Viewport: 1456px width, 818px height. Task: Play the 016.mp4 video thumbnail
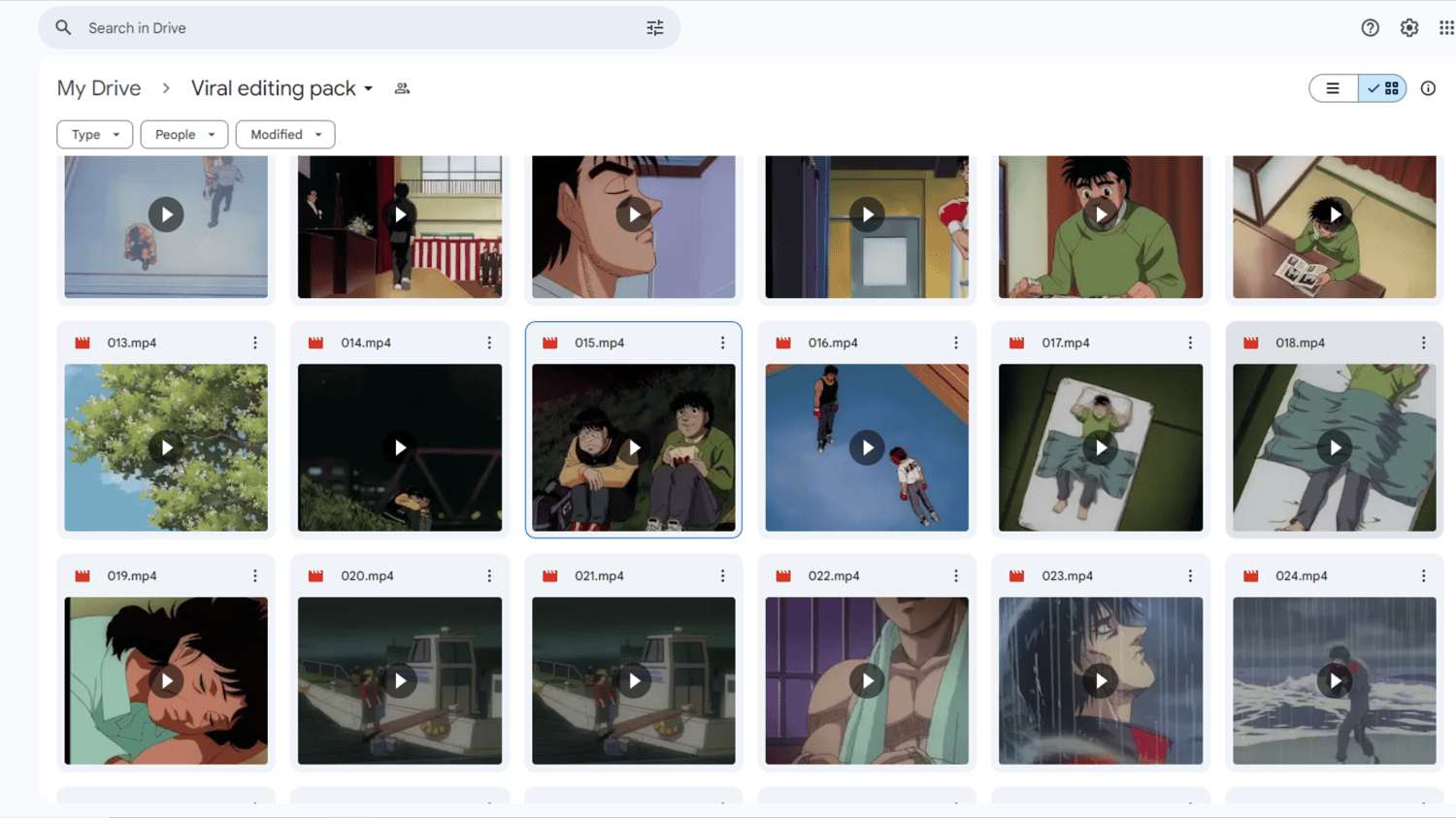coord(867,447)
